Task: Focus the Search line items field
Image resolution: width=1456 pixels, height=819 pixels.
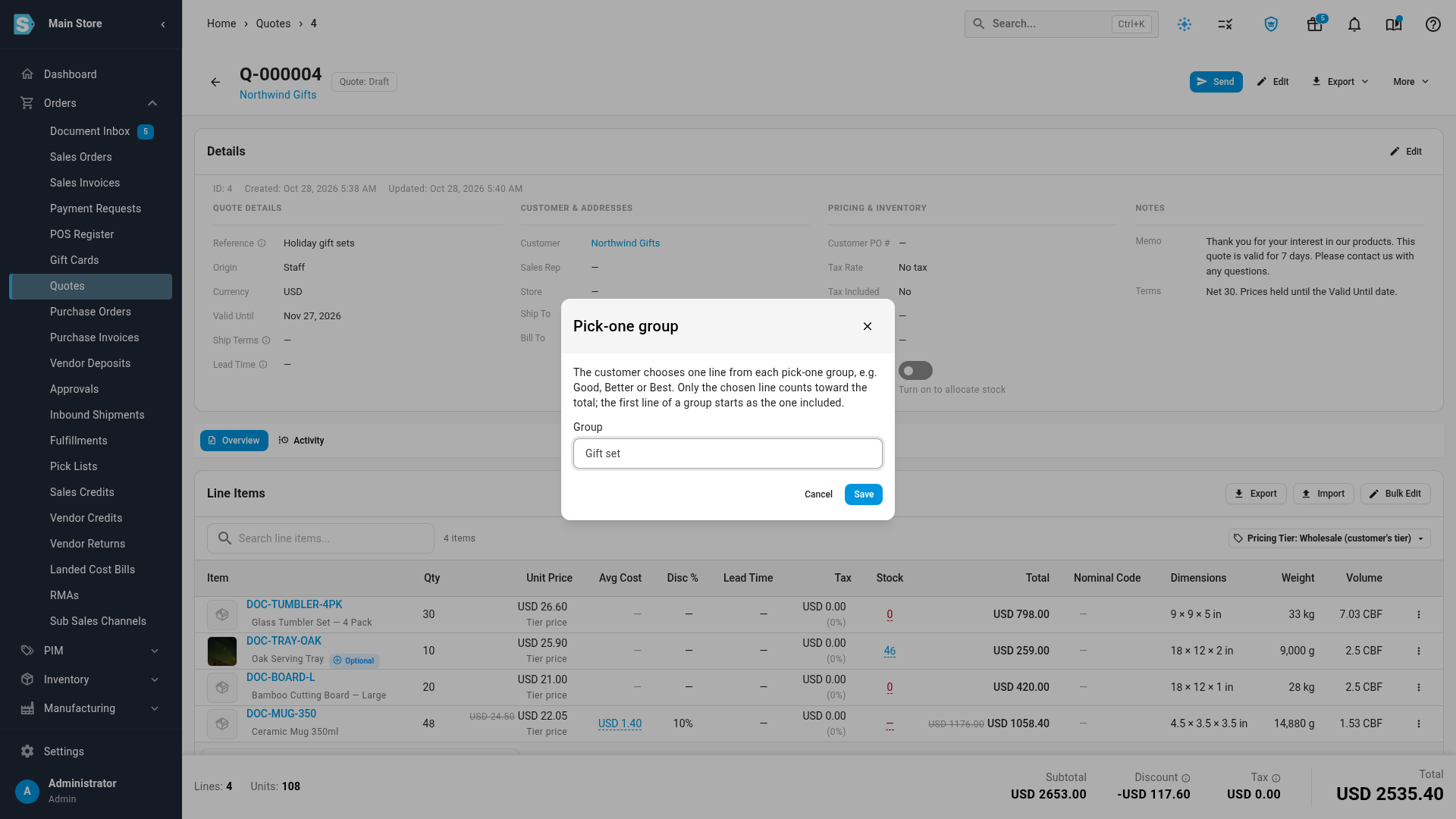Action: click(x=321, y=538)
